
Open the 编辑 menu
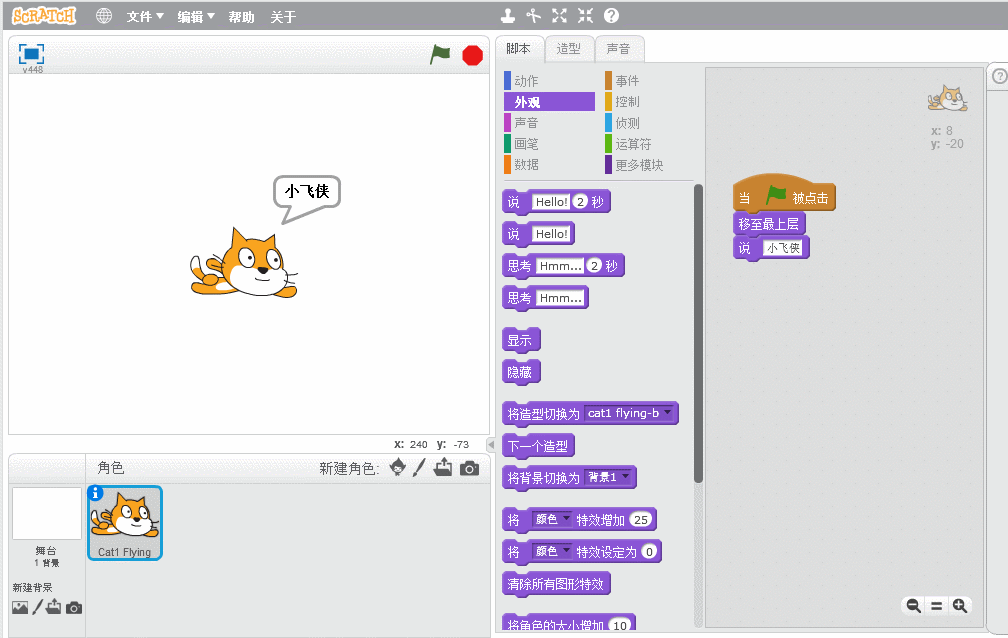pyautogui.click(x=195, y=17)
